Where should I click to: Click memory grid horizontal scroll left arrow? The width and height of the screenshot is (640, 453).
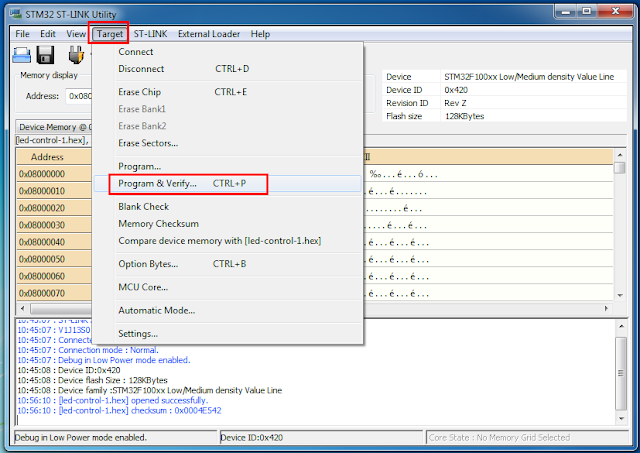(22, 309)
